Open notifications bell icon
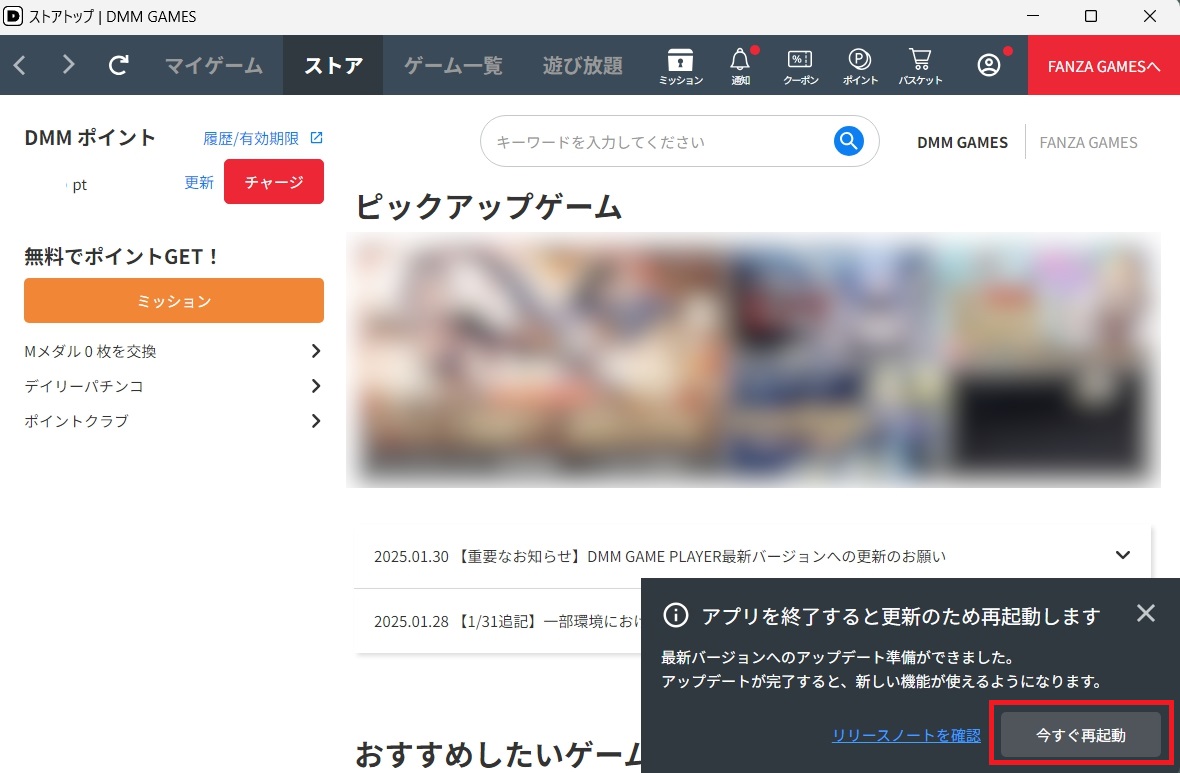1180x773 pixels. (x=741, y=66)
